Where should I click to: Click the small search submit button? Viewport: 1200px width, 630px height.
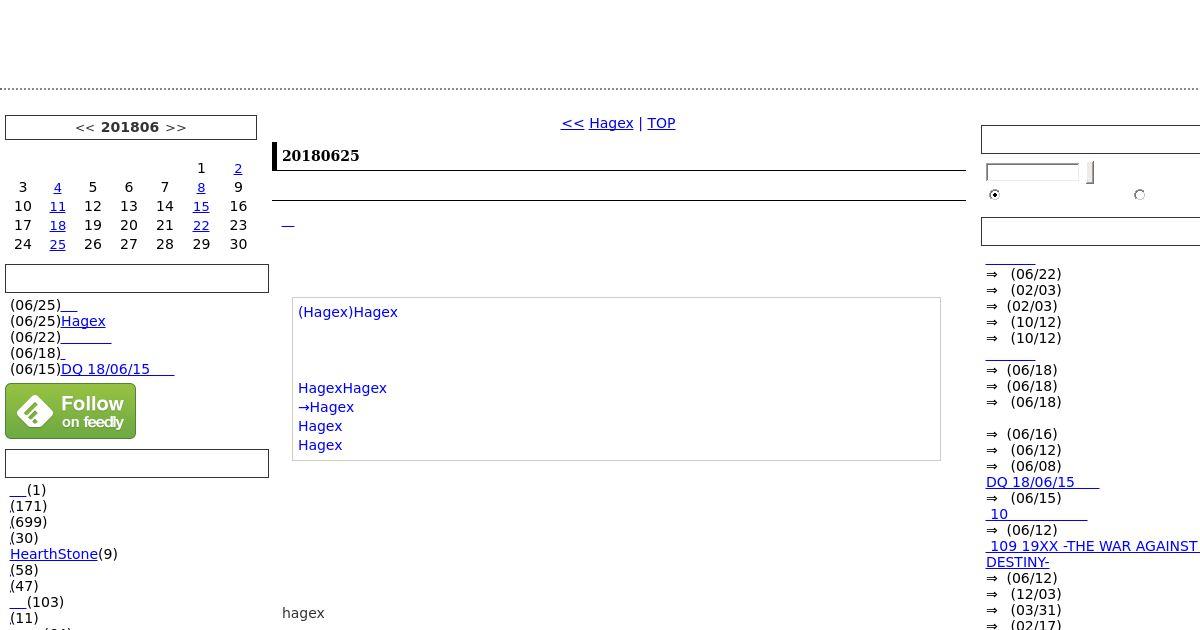(x=1090, y=172)
